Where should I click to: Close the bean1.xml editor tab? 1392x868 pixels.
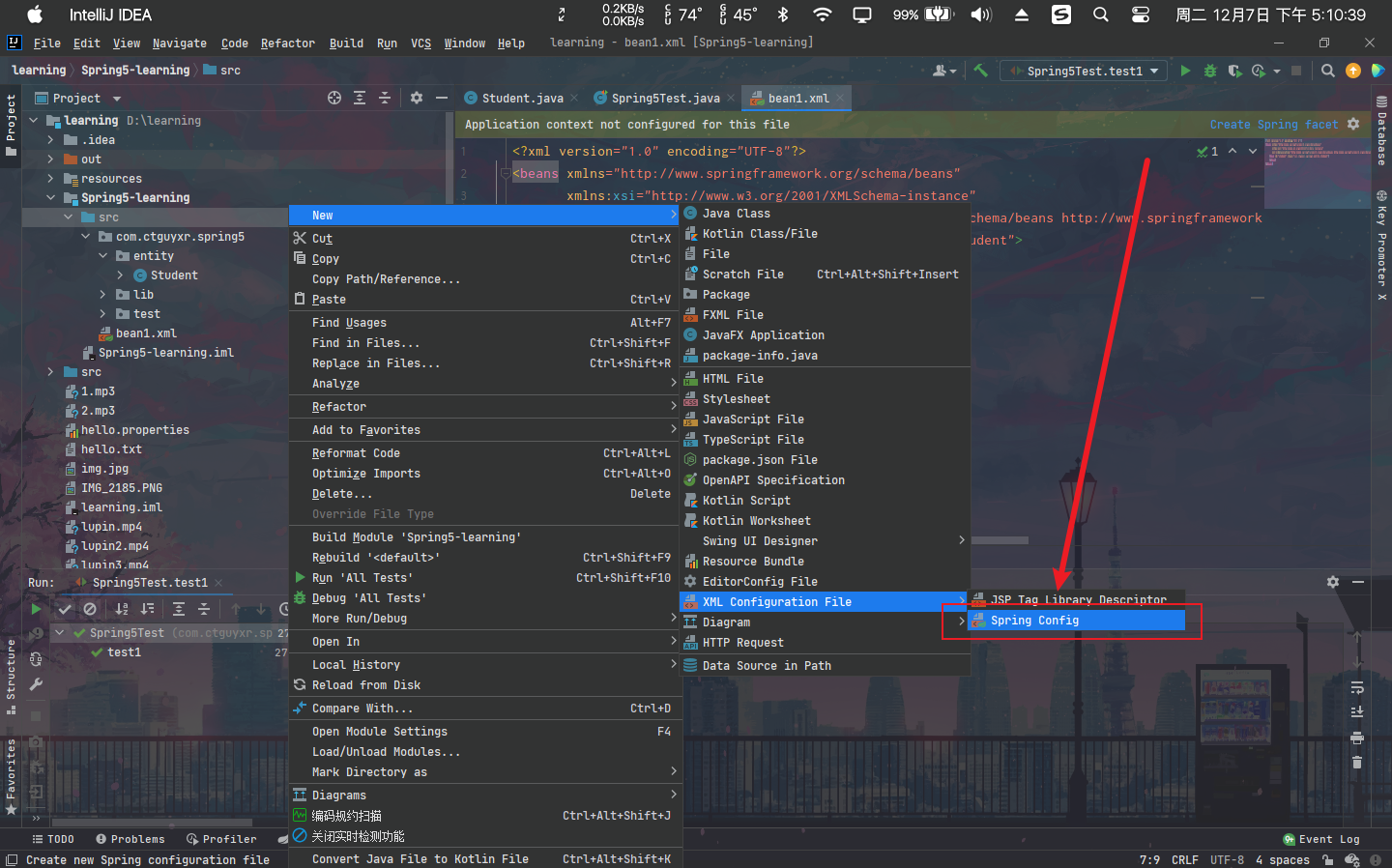click(842, 98)
